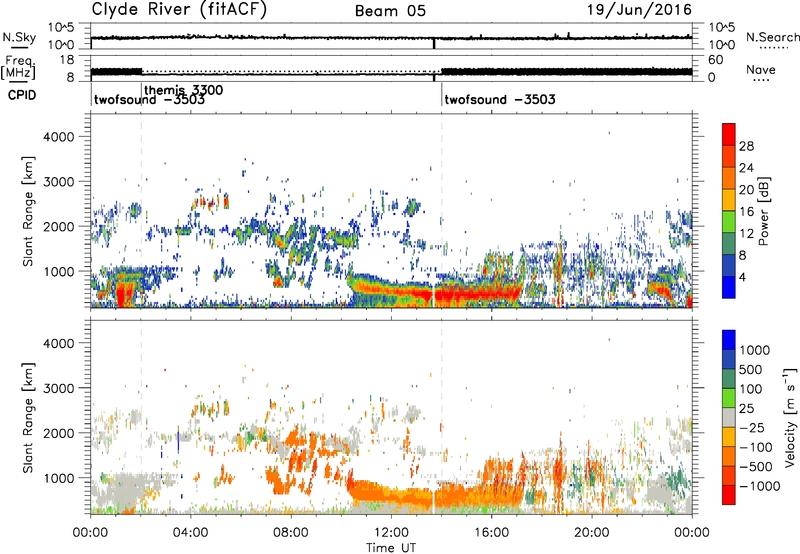800x554 pixels.
Task: Click the 'Beam 05' label
Action: click(390, 11)
